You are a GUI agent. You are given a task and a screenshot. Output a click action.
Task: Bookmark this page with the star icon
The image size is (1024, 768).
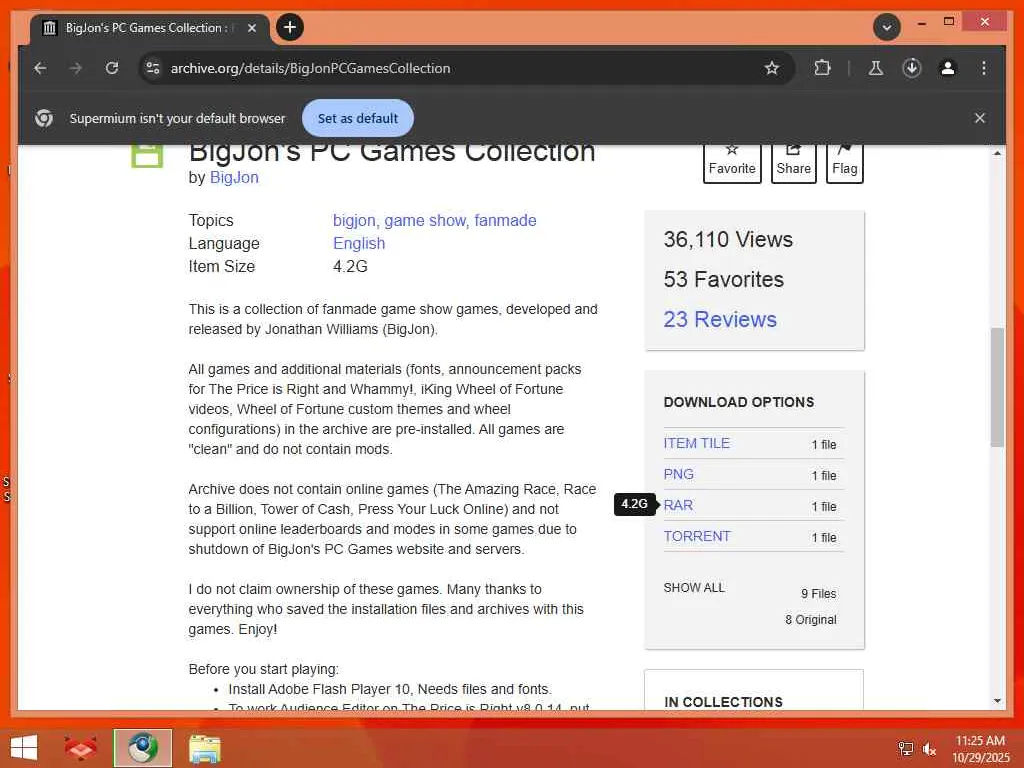click(x=772, y=68)
